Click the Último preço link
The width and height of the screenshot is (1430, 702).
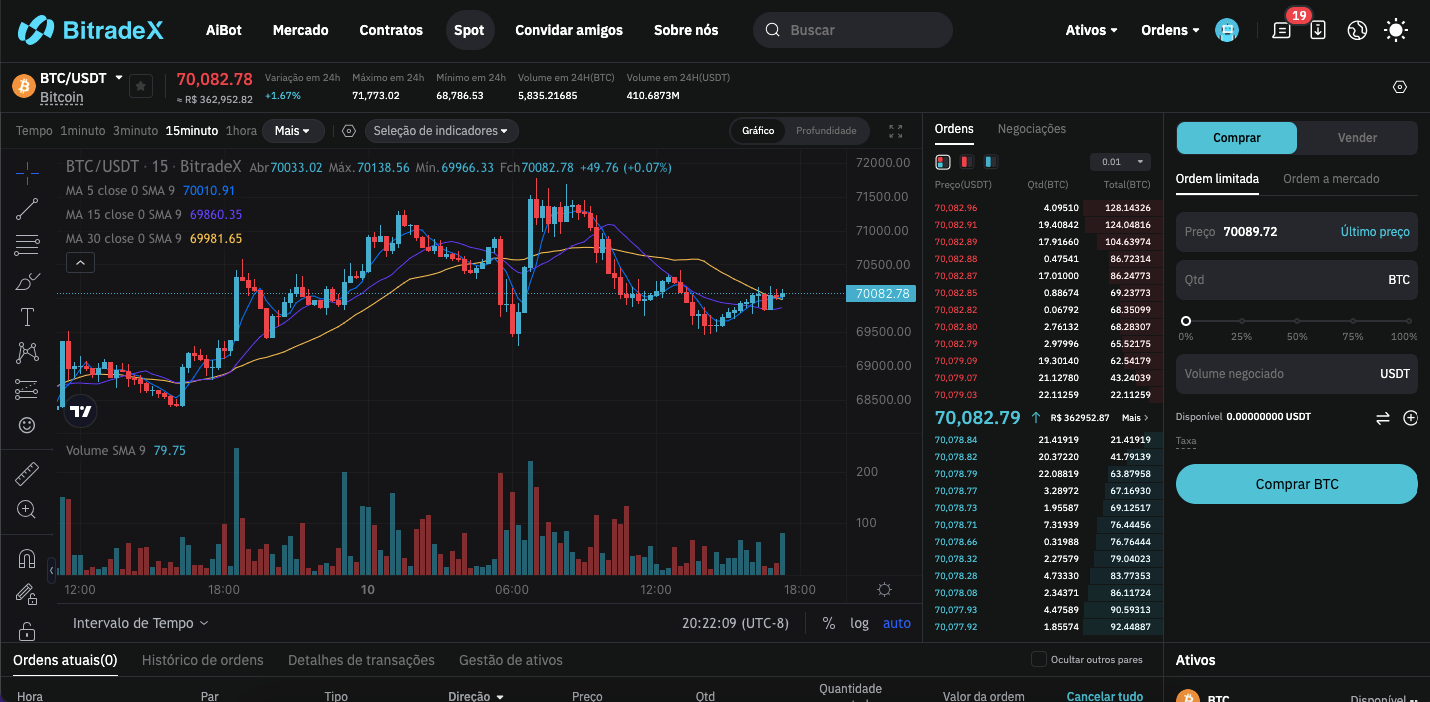[x=1374, y=232]
